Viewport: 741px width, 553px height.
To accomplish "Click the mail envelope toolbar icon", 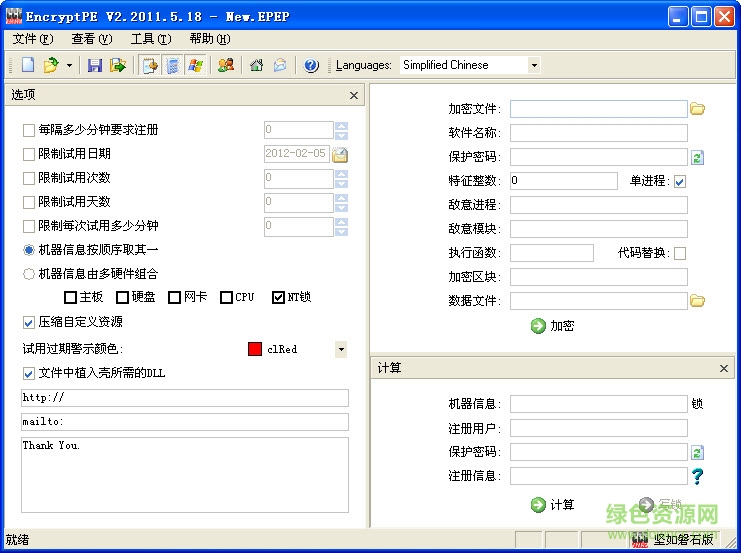I will click(280, 65).
